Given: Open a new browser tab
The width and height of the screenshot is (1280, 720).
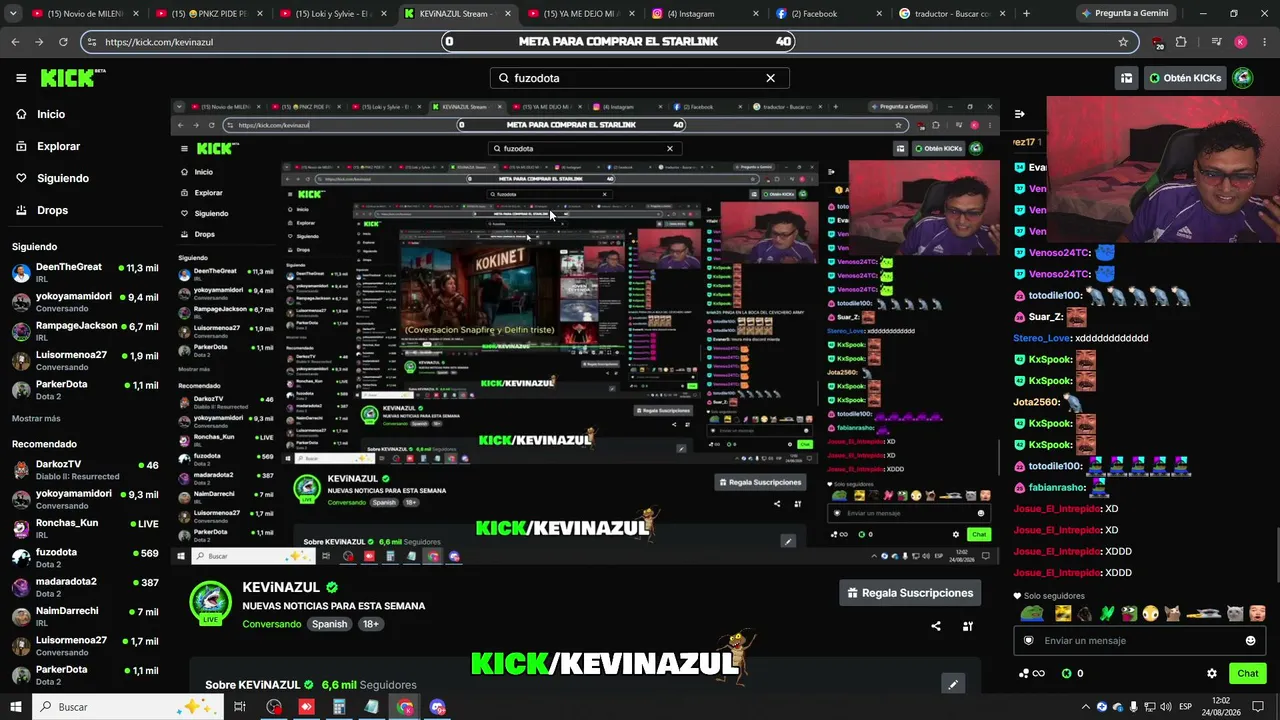Looking at the screenshot, I should click(1026, 14).
